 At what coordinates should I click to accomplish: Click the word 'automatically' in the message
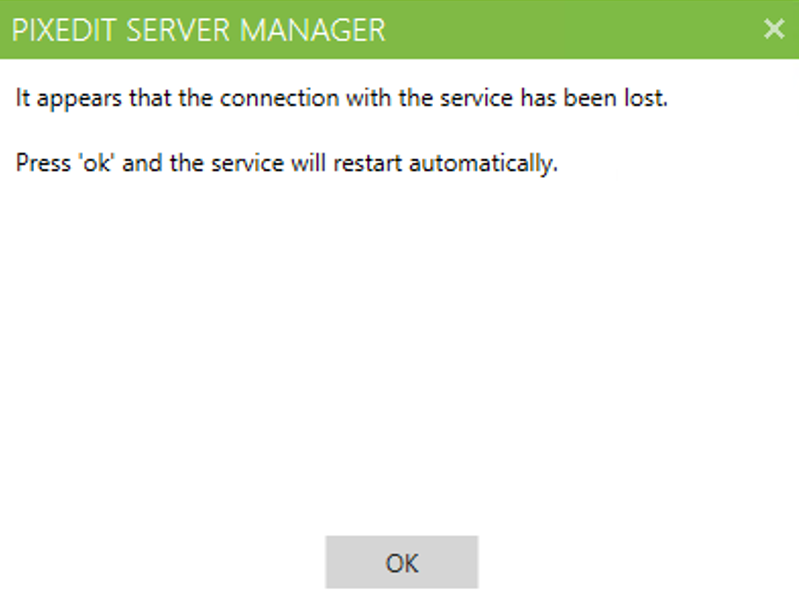coord(483,164)
